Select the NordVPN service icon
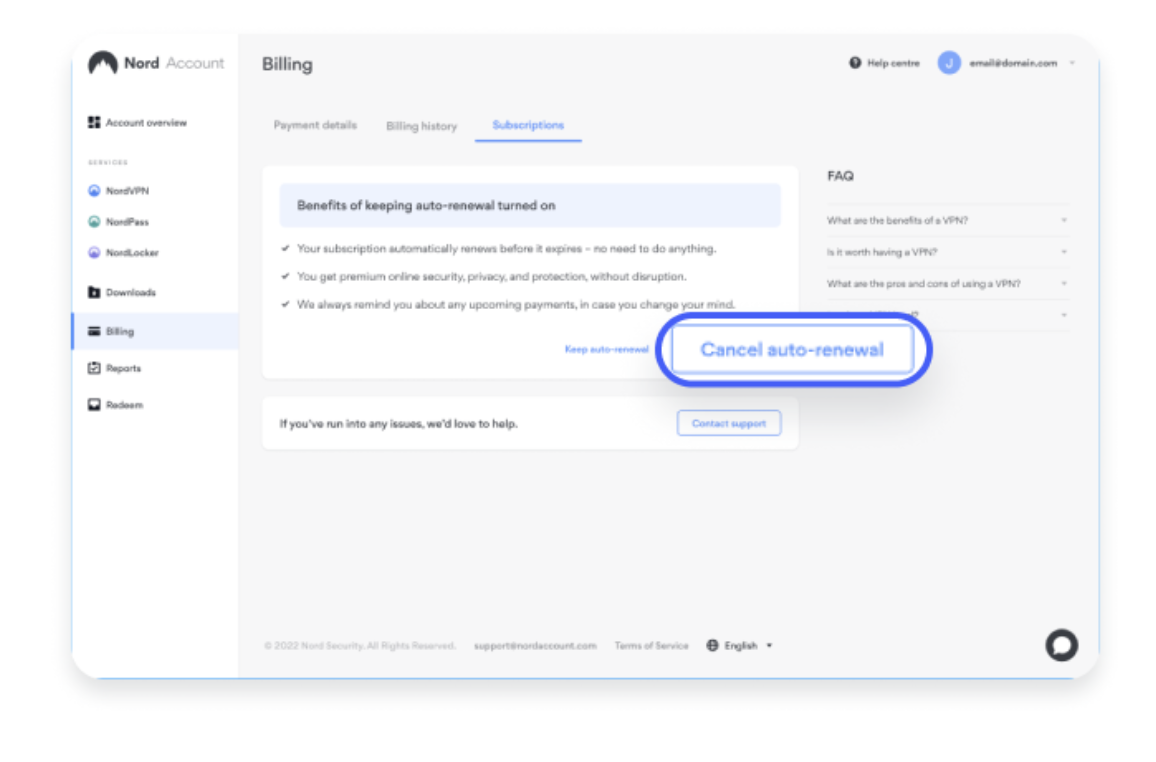1156x762 pixels. point(94,191)
